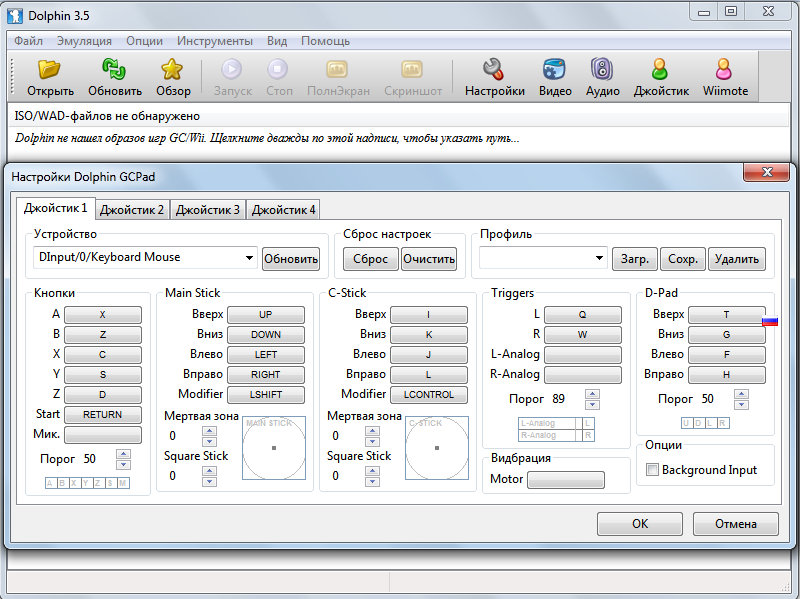The width and height of the screenshot is (800, 599).
Task: Click the ISO/WAD-файлов не обнаружено header
Action: click(399, 116)
